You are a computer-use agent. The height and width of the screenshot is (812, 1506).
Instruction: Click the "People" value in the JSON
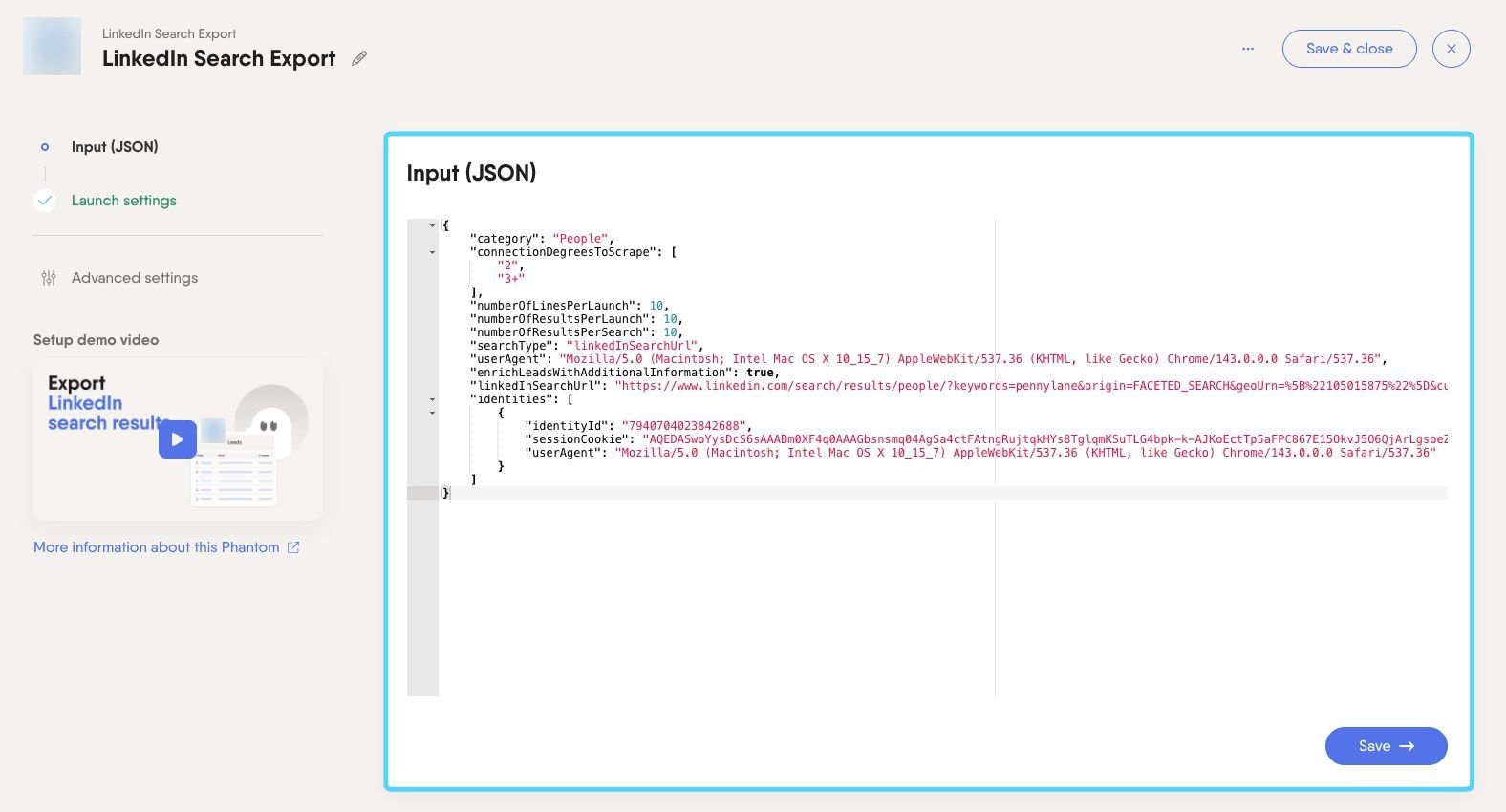[x=580, y=239]
